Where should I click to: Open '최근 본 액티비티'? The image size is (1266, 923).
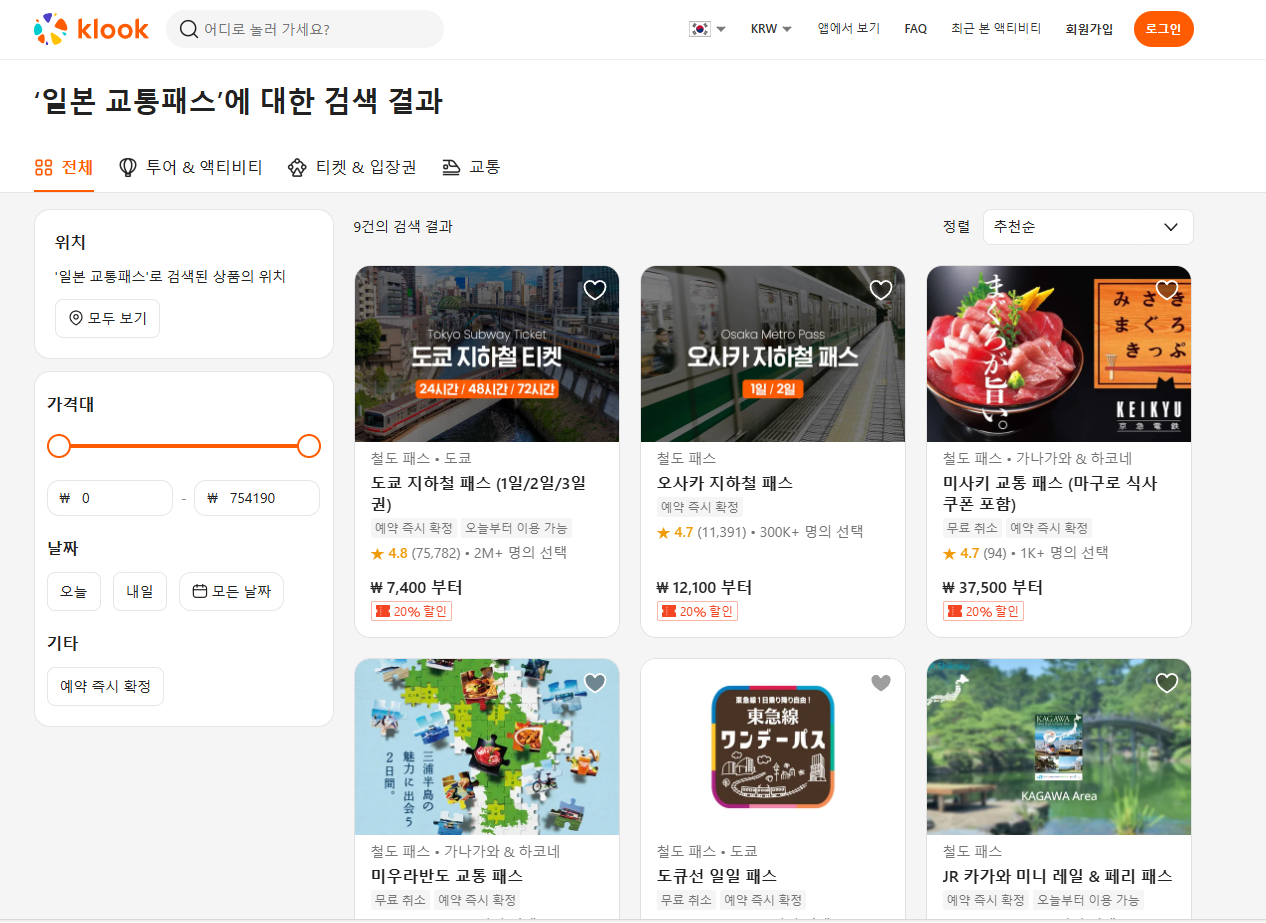(x=996, y=28)
